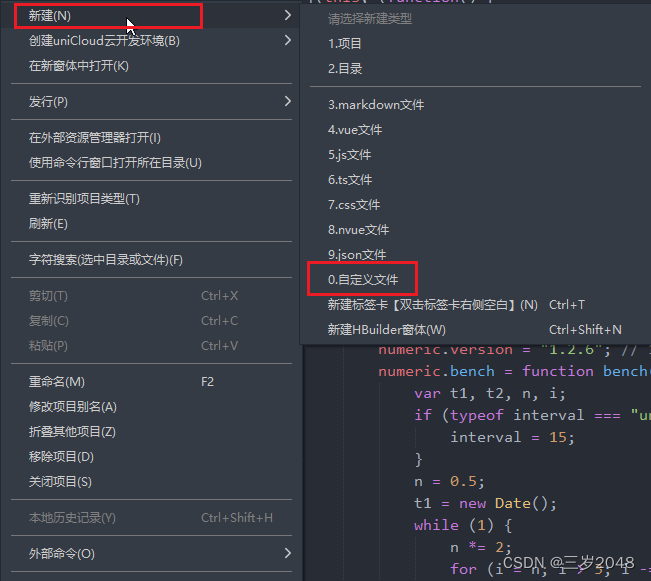
Task: Click code line 't1 = new Date();'
Action: click(485, 503)
